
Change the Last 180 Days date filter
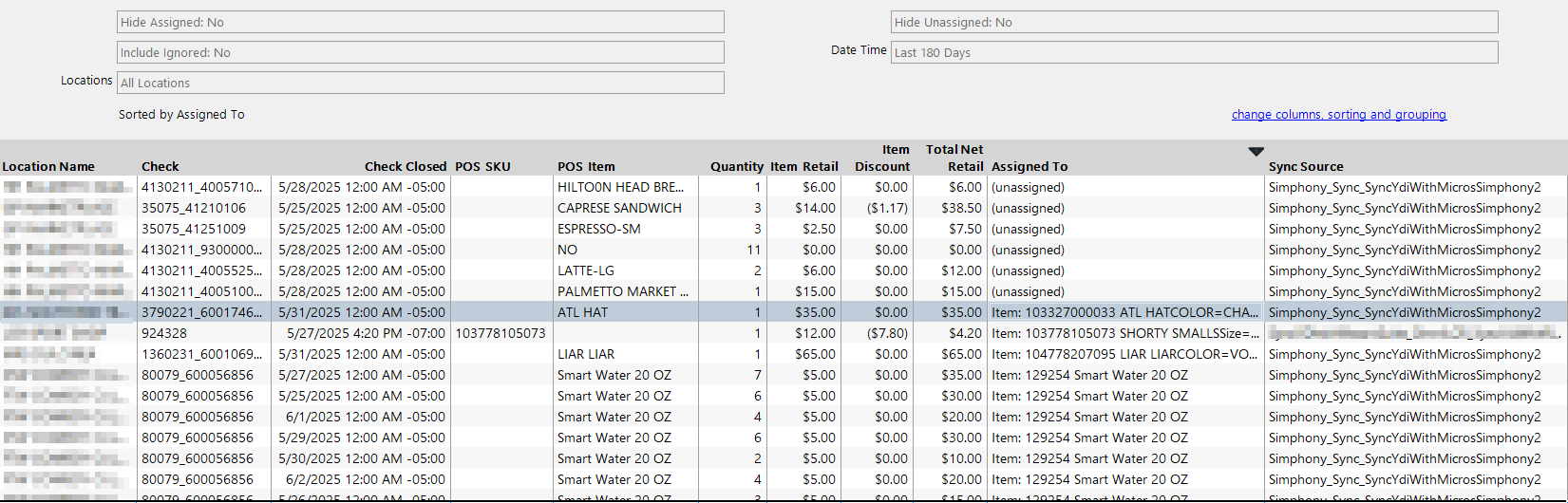[x=1194, y=53]
